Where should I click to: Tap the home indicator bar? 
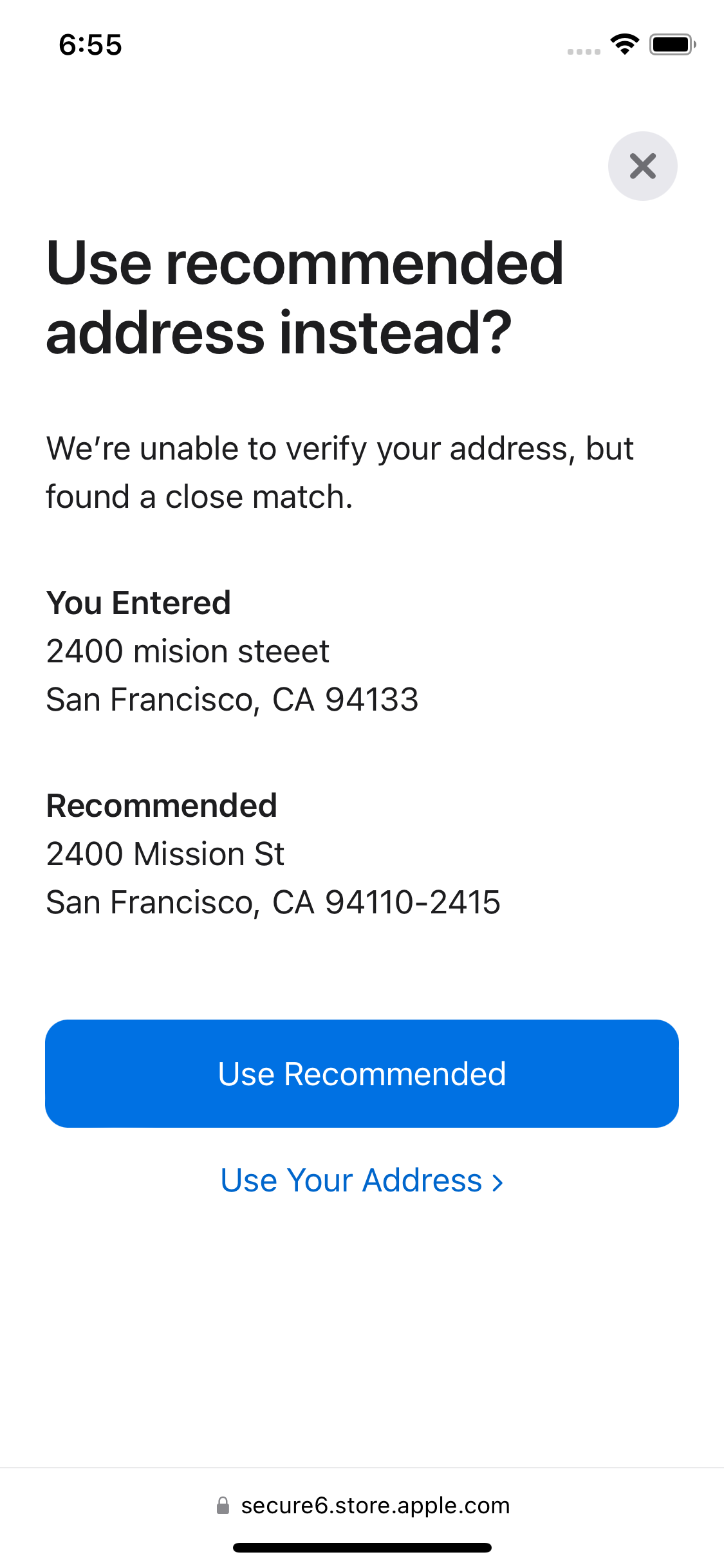(x=362, y=1547)
